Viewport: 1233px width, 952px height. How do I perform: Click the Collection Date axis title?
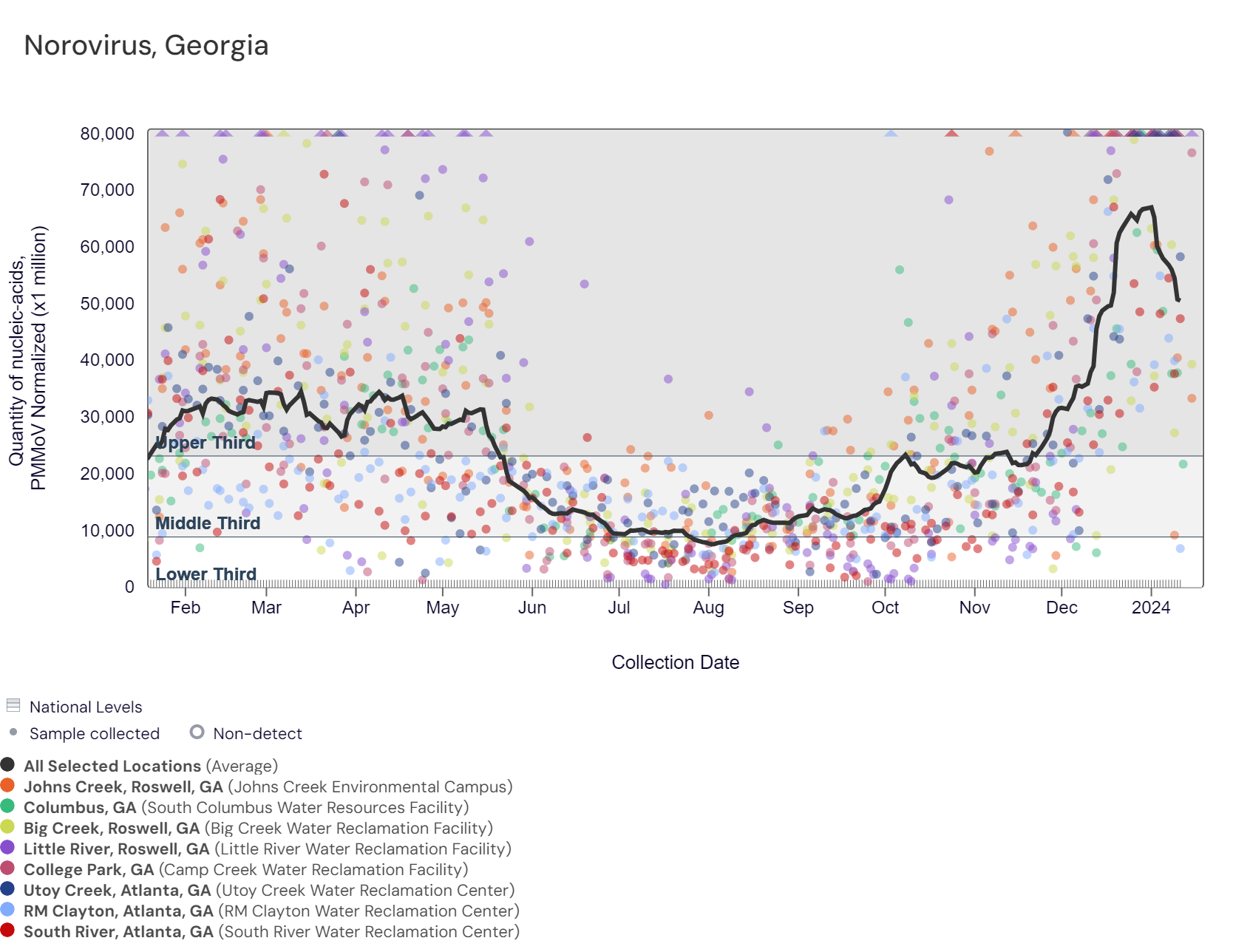(x=675, y=662)
